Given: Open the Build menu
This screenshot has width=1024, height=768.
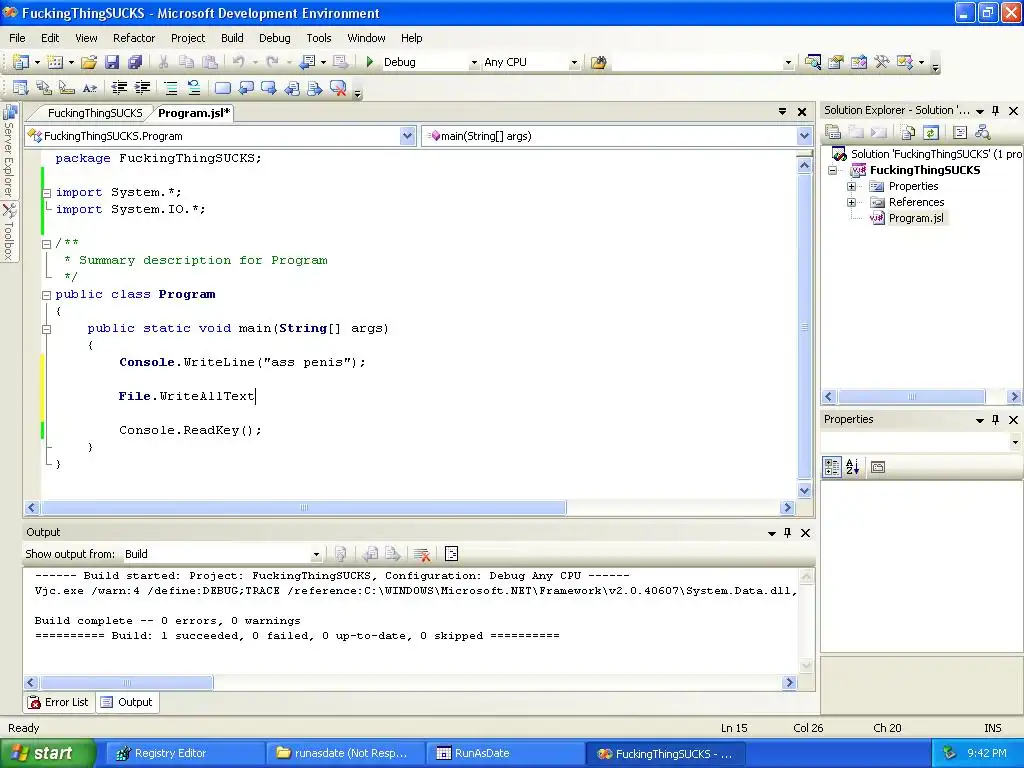Looking at the screenshot, I should coord(232,38).
